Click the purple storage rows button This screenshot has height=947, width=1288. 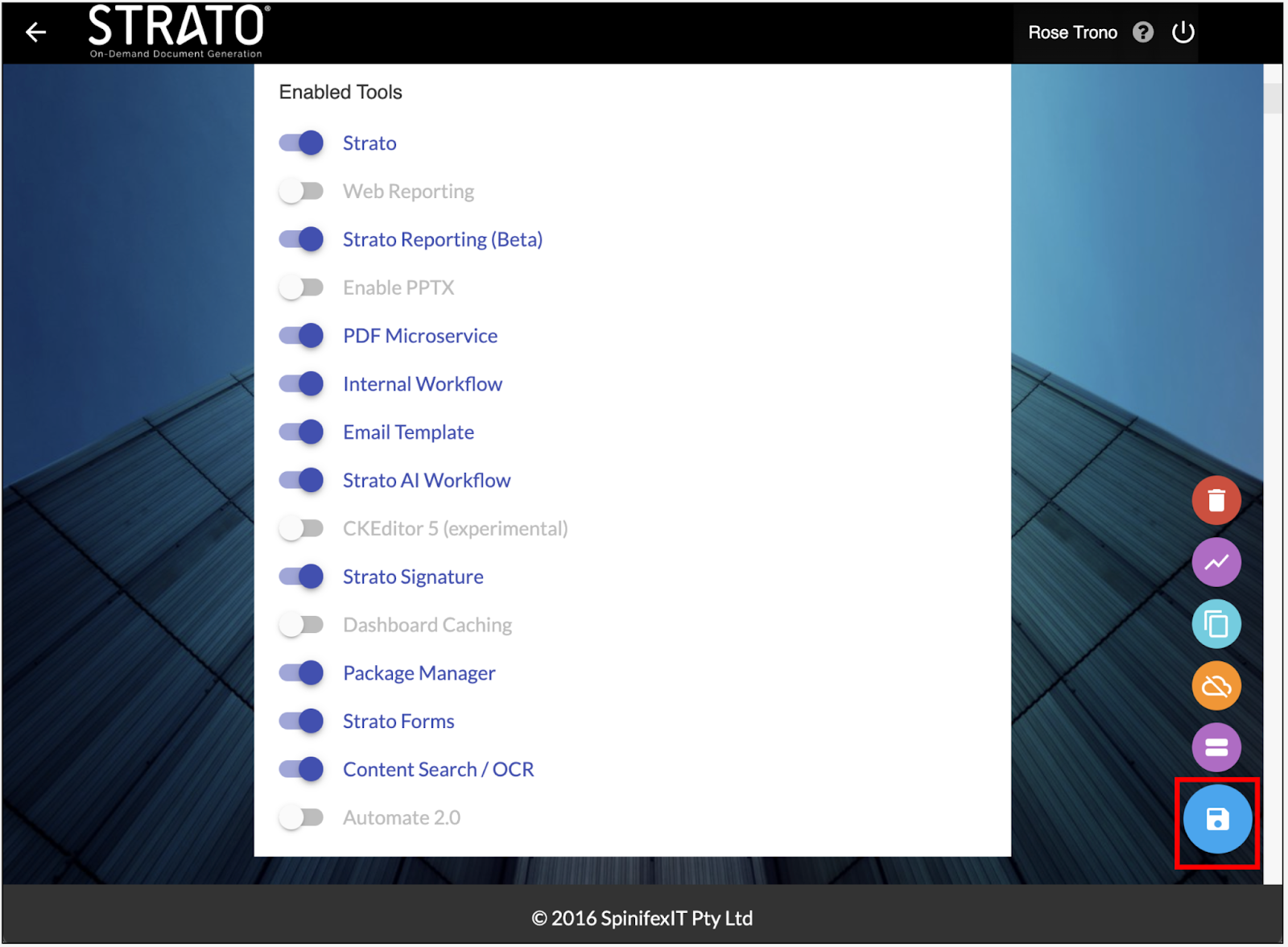(1216, 747)
